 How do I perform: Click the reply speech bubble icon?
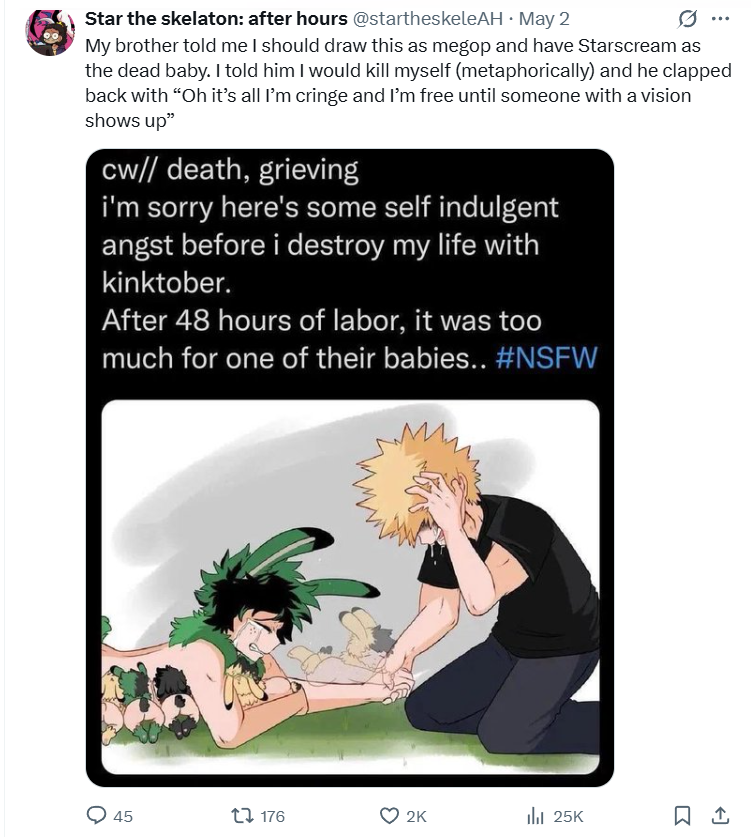click(96, 815)
